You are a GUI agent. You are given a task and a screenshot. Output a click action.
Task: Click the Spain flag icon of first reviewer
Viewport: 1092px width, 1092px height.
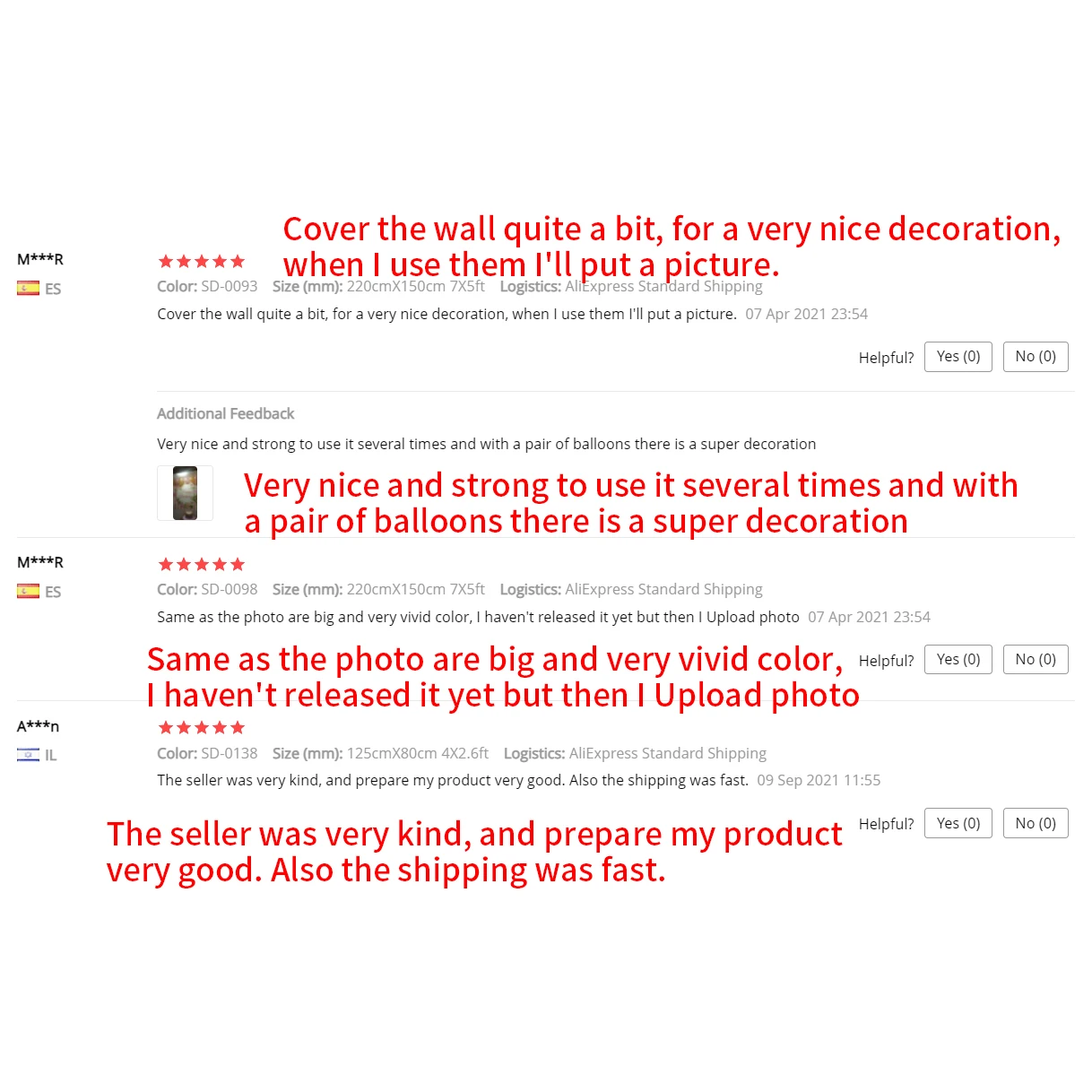[28, 289]
